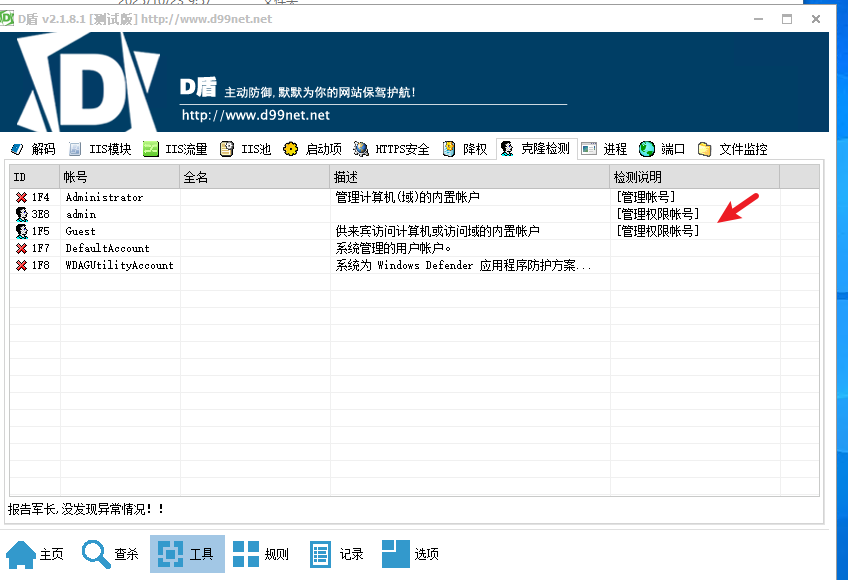The image size is (848, 580).
Task: Sort by 帐号 account column header
Action: pyautogui.click(x=120, y=177)
